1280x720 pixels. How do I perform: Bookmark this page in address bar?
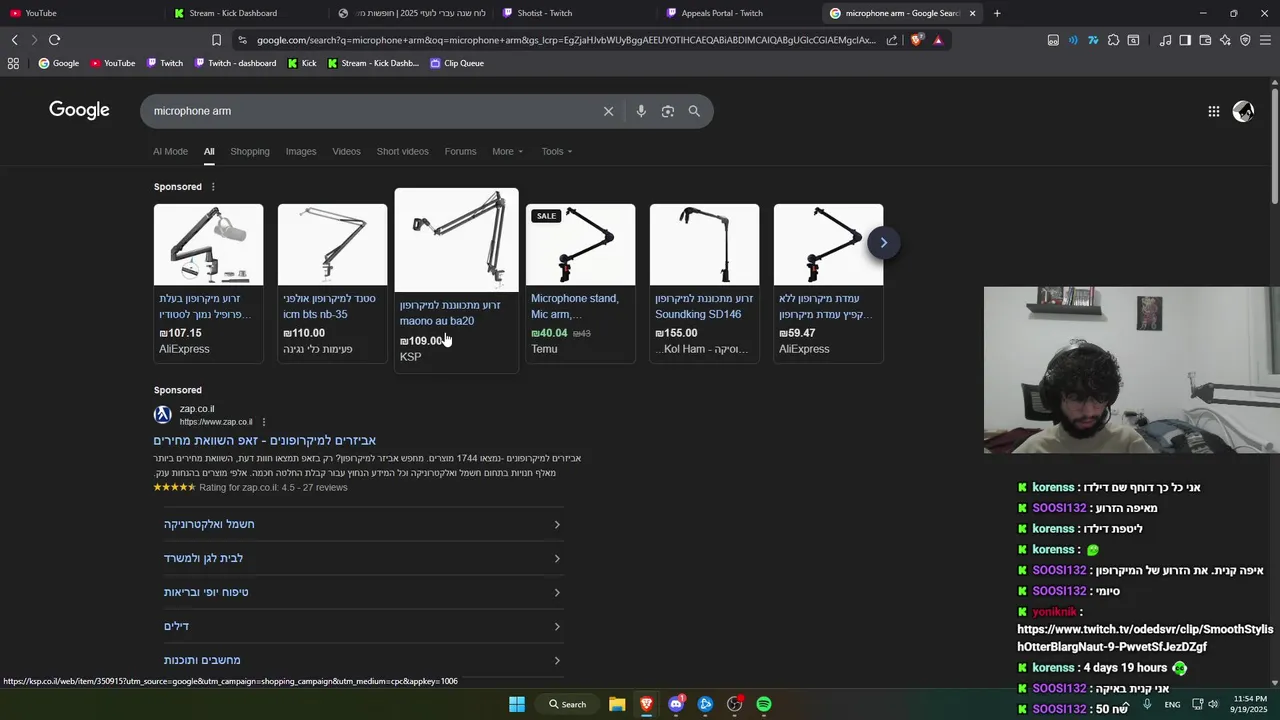216,40
